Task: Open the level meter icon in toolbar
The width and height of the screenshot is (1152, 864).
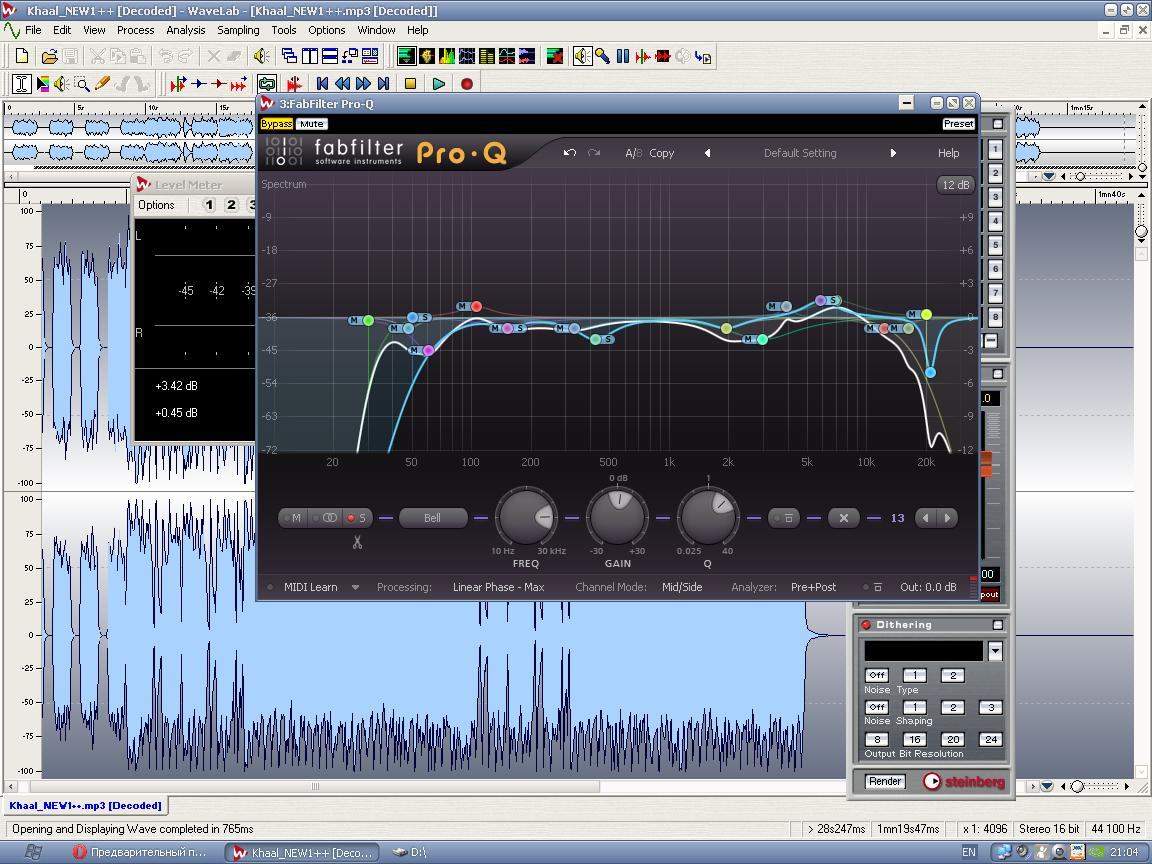Action: 406,57
